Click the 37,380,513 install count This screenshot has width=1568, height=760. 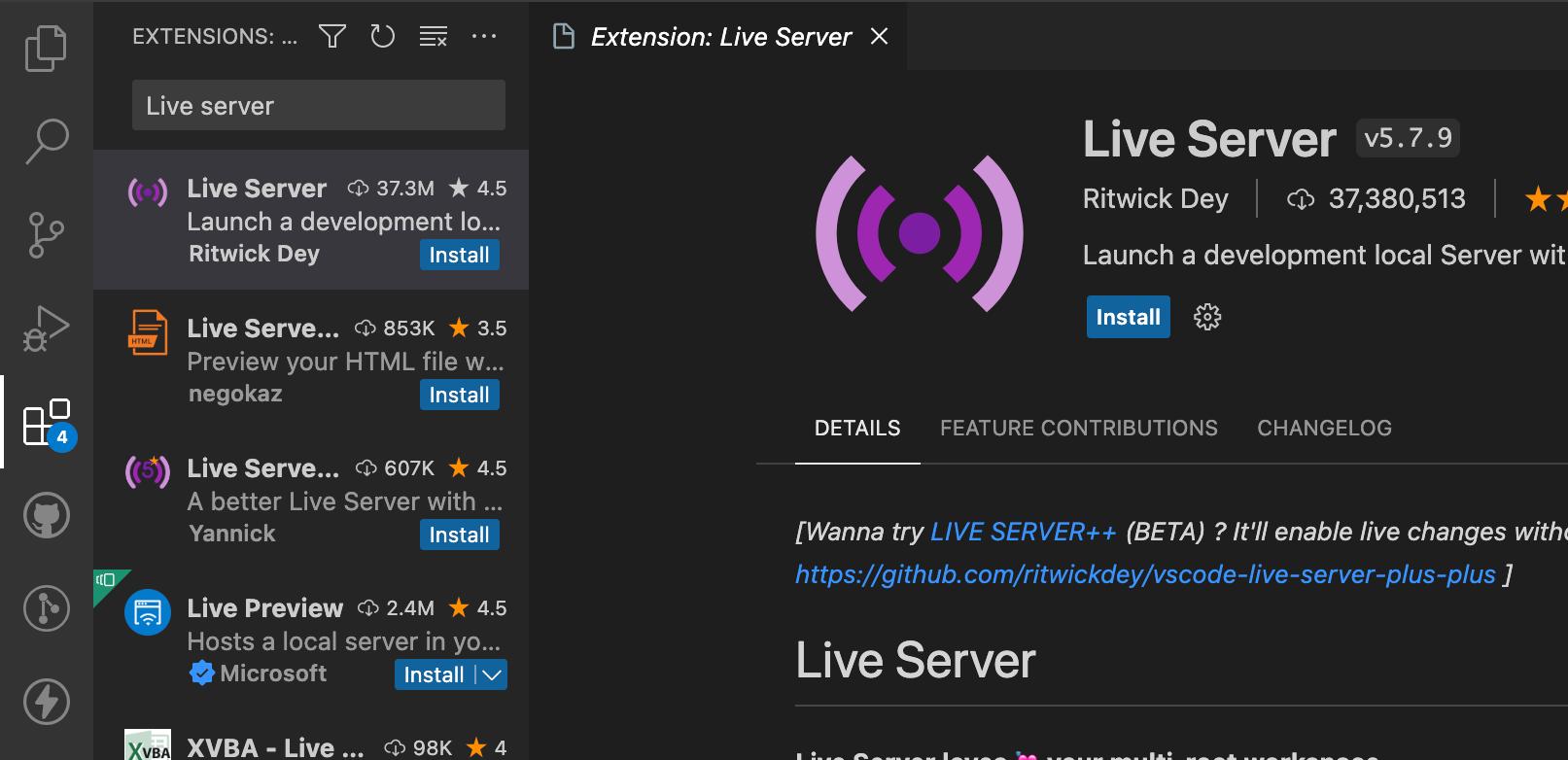coord(1397,199)
